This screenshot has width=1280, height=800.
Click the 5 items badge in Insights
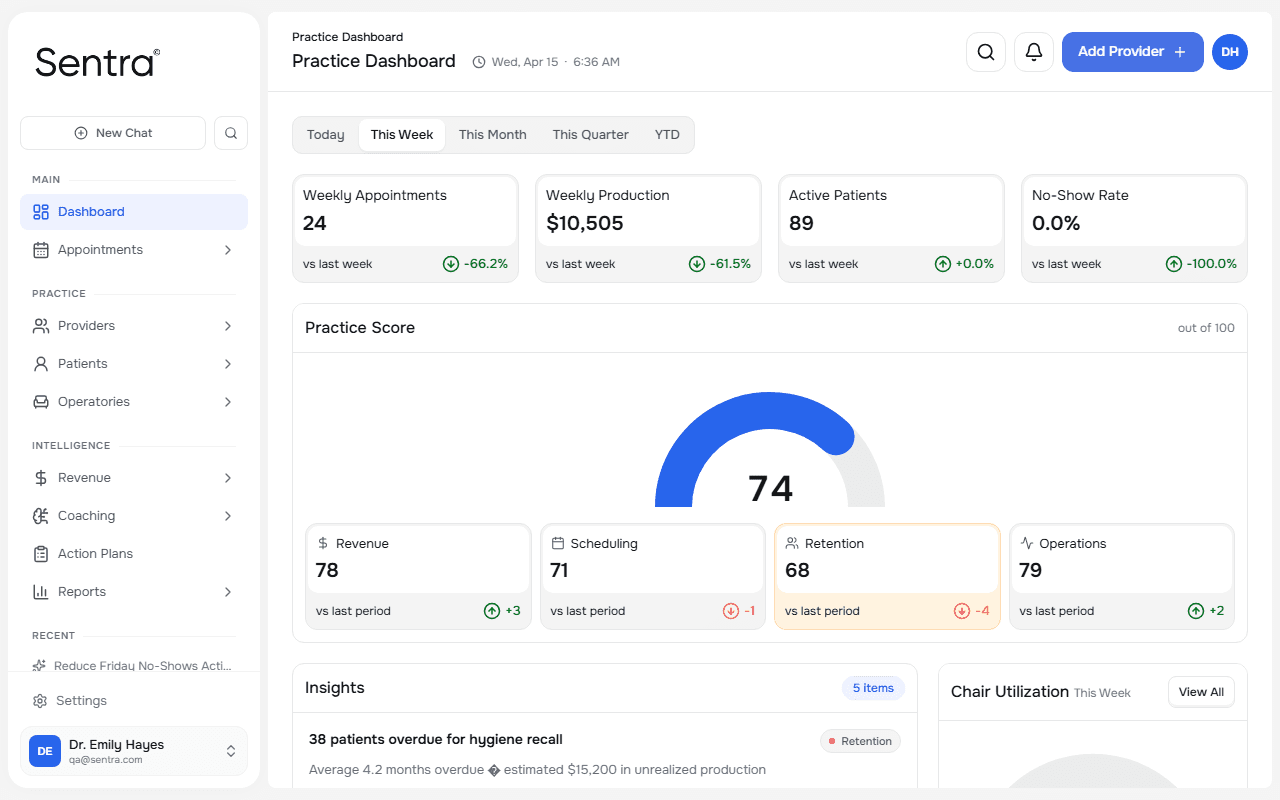pyautogui.click(x=873, y=688)
